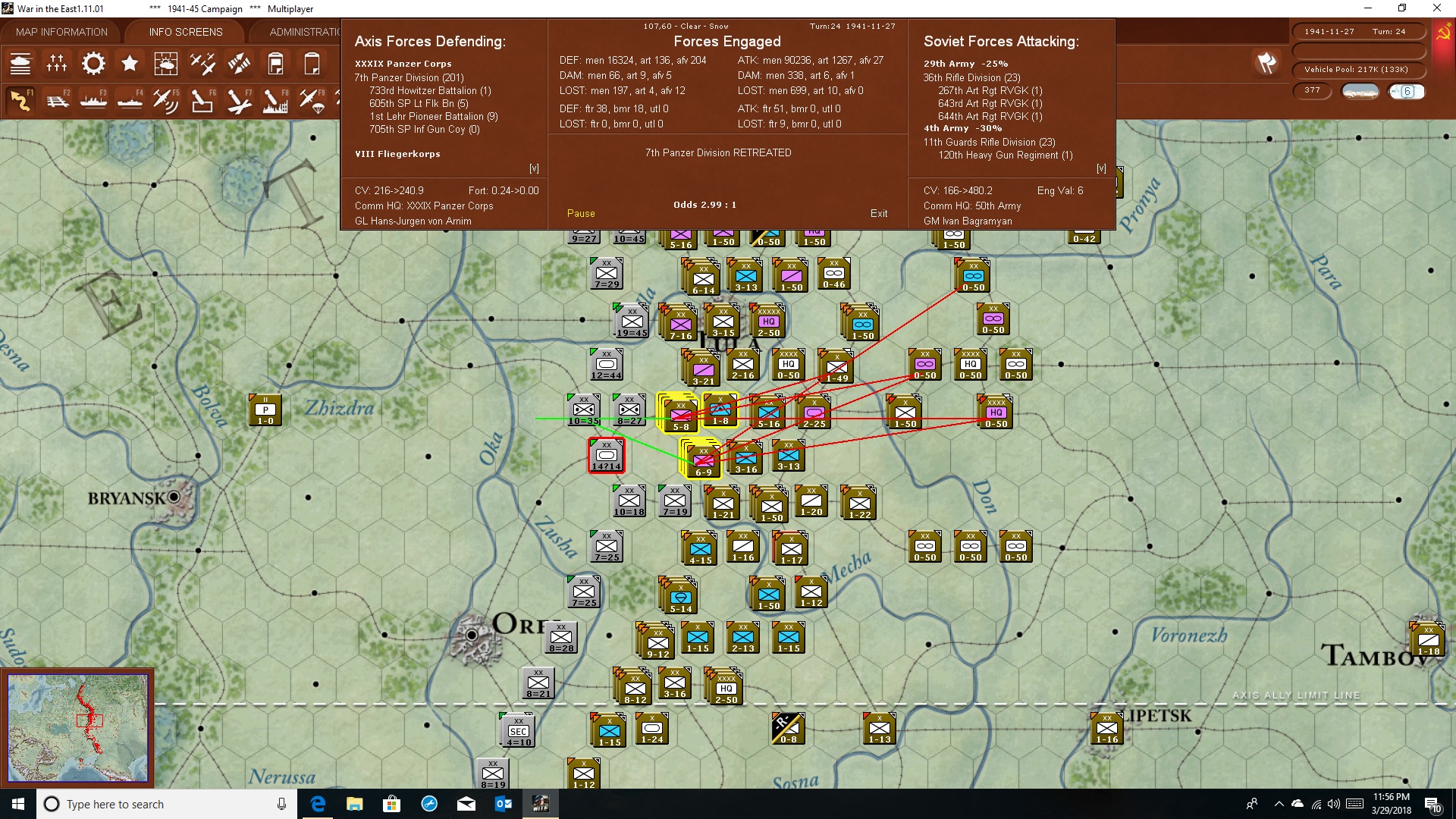Select F7 bomb airfield mode icon

pyautogui.click(x=239, y=100)
